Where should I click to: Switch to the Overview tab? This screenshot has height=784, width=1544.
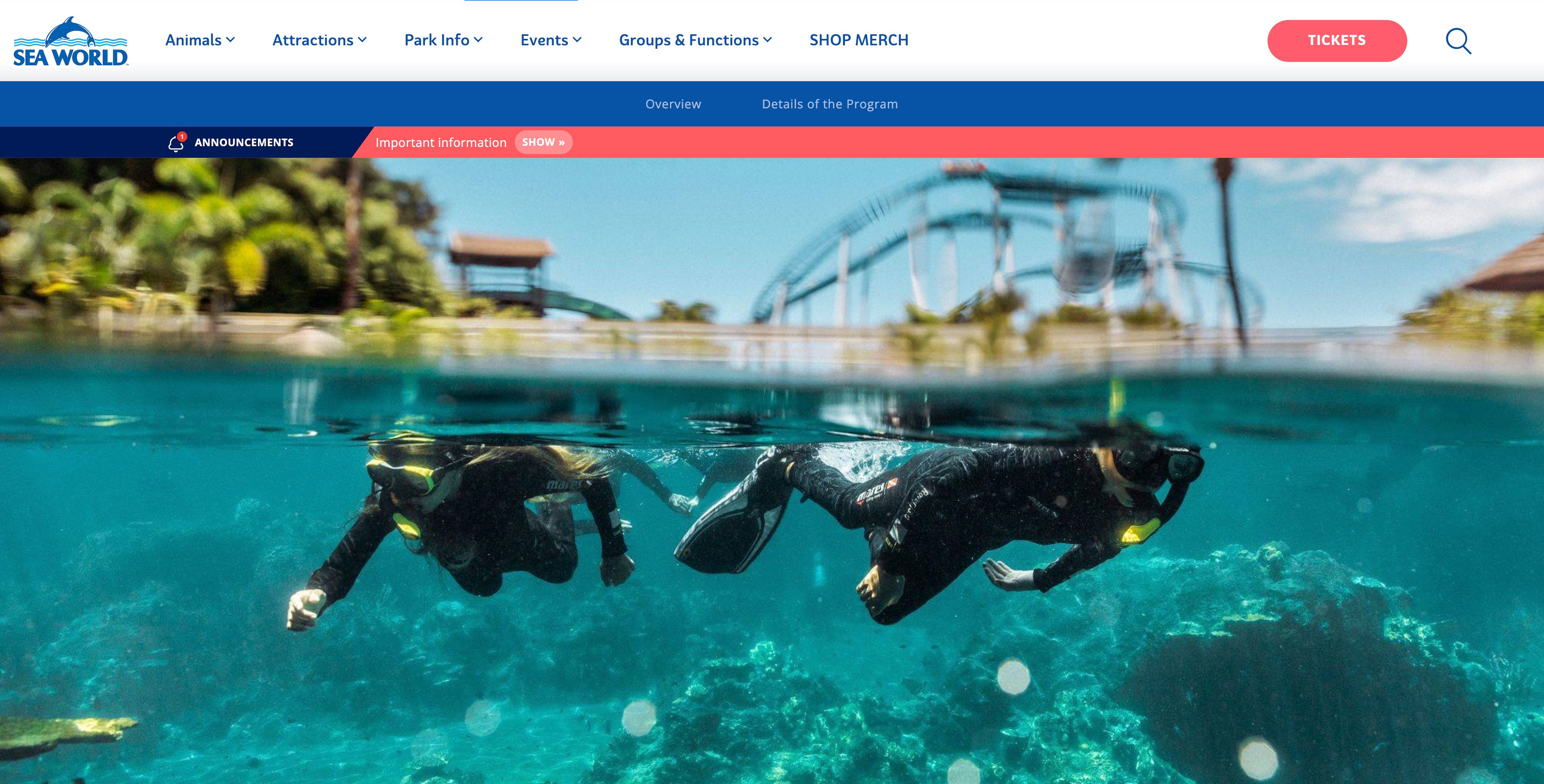coord(673,104)
